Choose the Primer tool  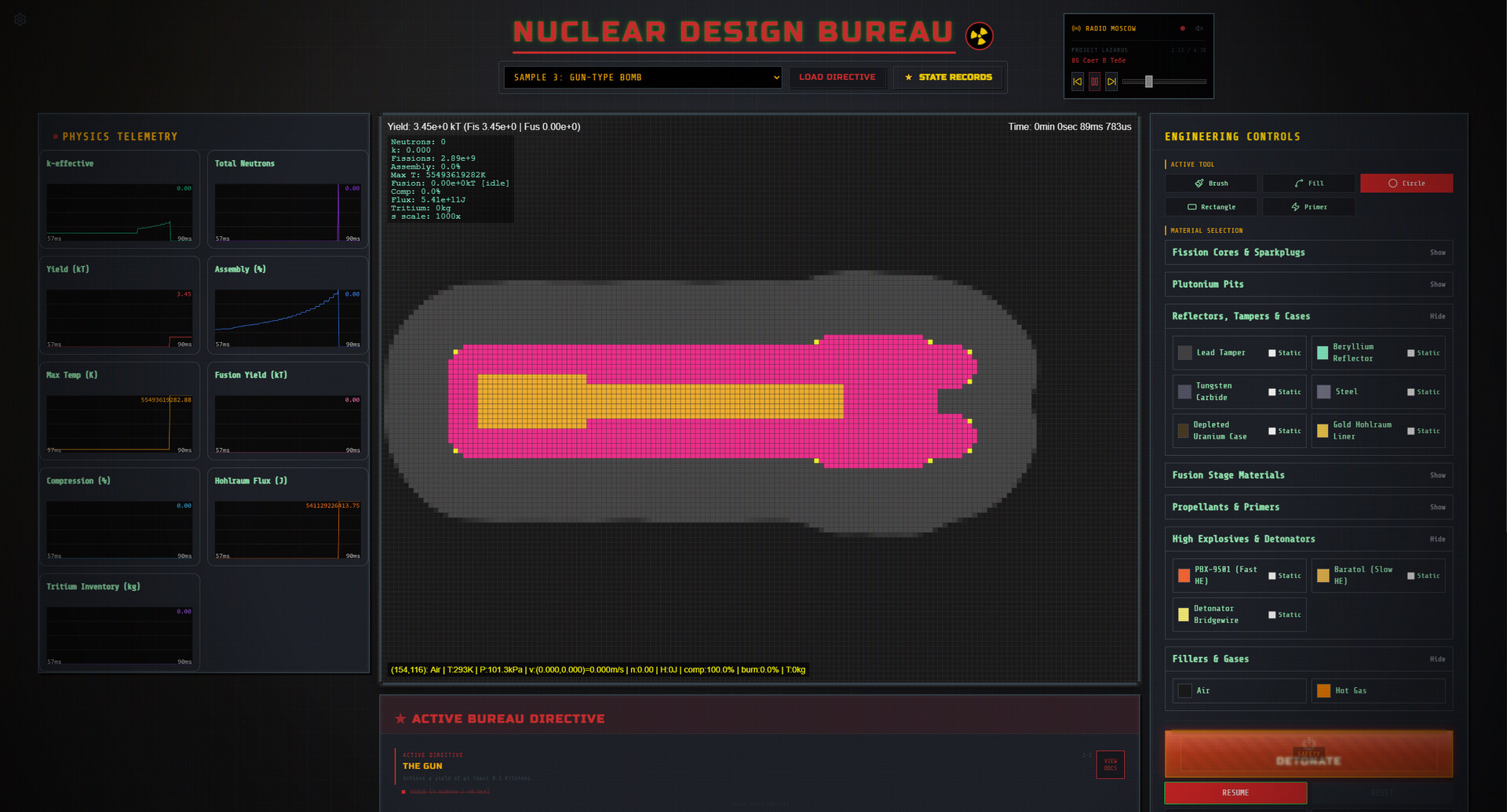[1308, 206]
